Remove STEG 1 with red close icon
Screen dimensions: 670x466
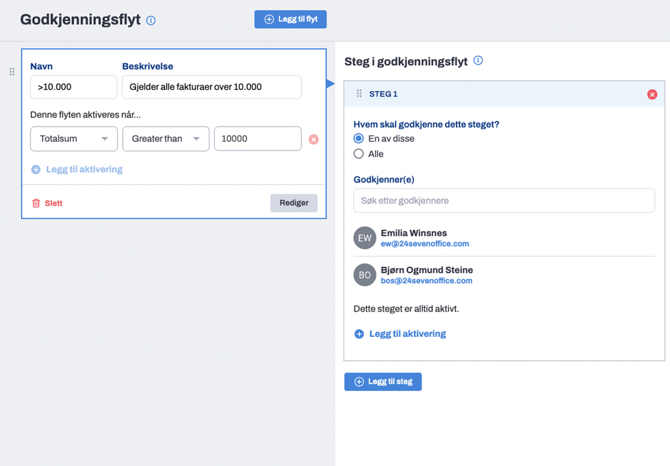652,94
